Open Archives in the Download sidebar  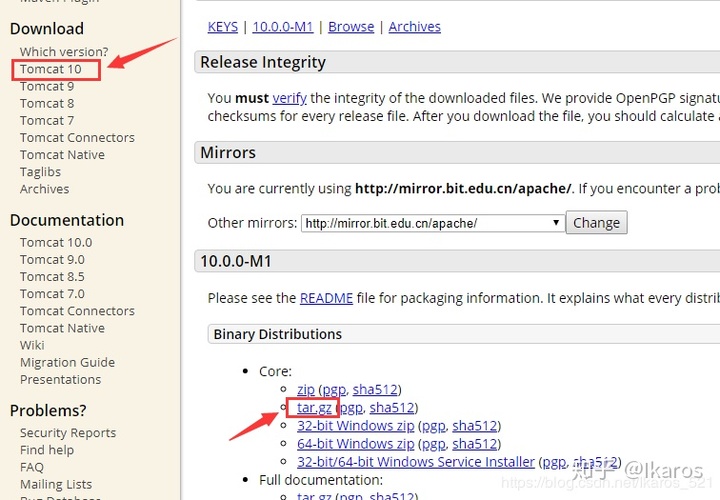click(45, 189)
